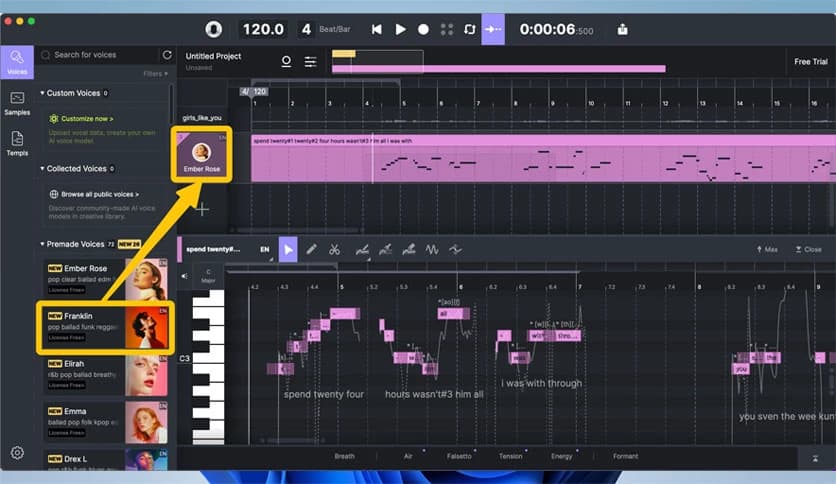Select the scissors split tool
The width and height of the screenshot is (836, 484).
tap(334, 249)
